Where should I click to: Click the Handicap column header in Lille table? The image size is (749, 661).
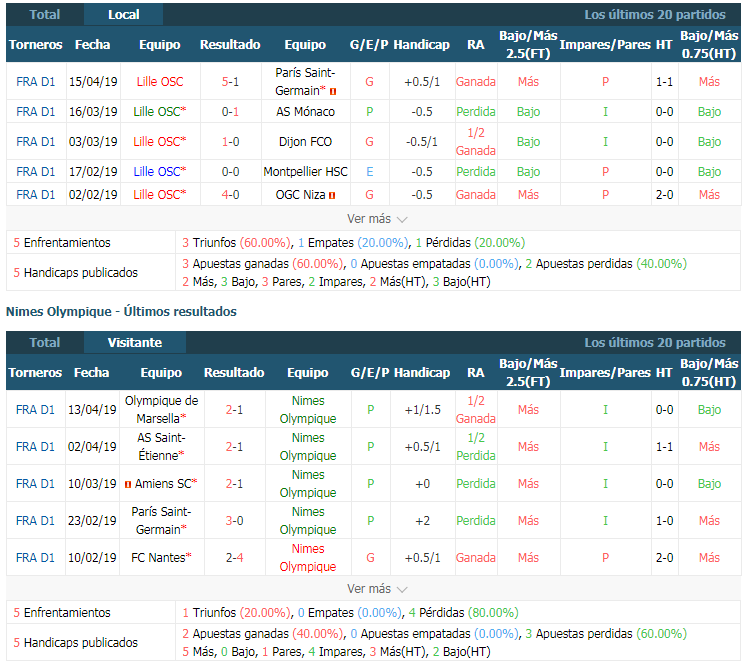pyautogui.click(x=421, y=44)
